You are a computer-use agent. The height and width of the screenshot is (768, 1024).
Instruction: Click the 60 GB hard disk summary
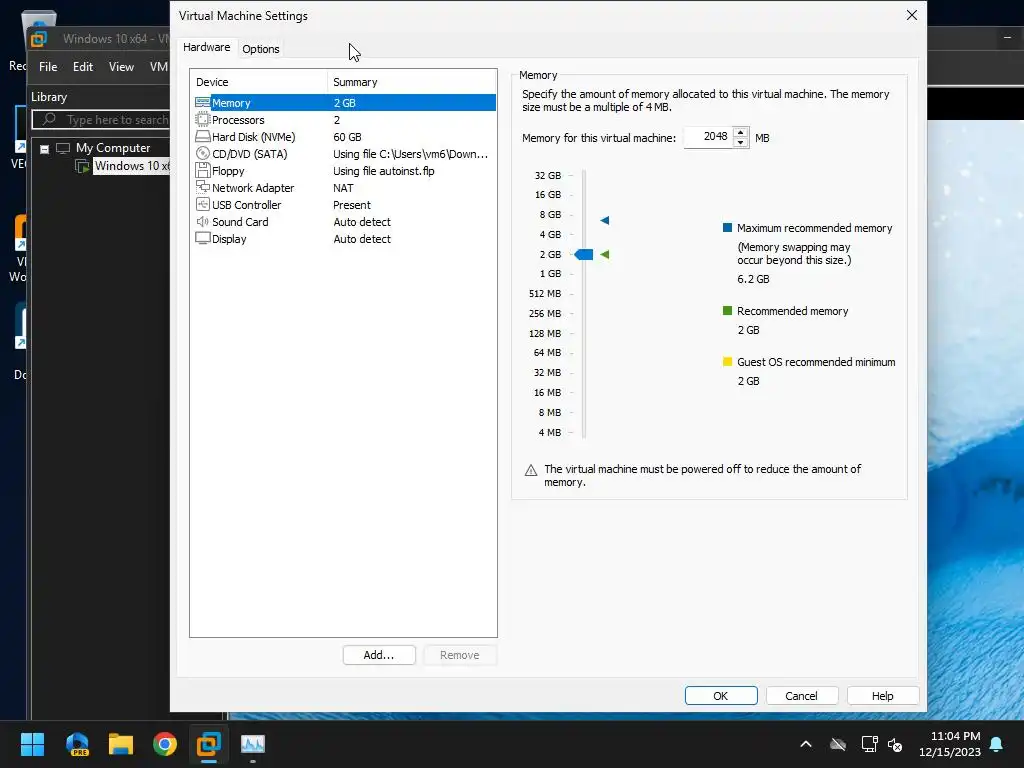pyautogui.click(x=347, y=136)
